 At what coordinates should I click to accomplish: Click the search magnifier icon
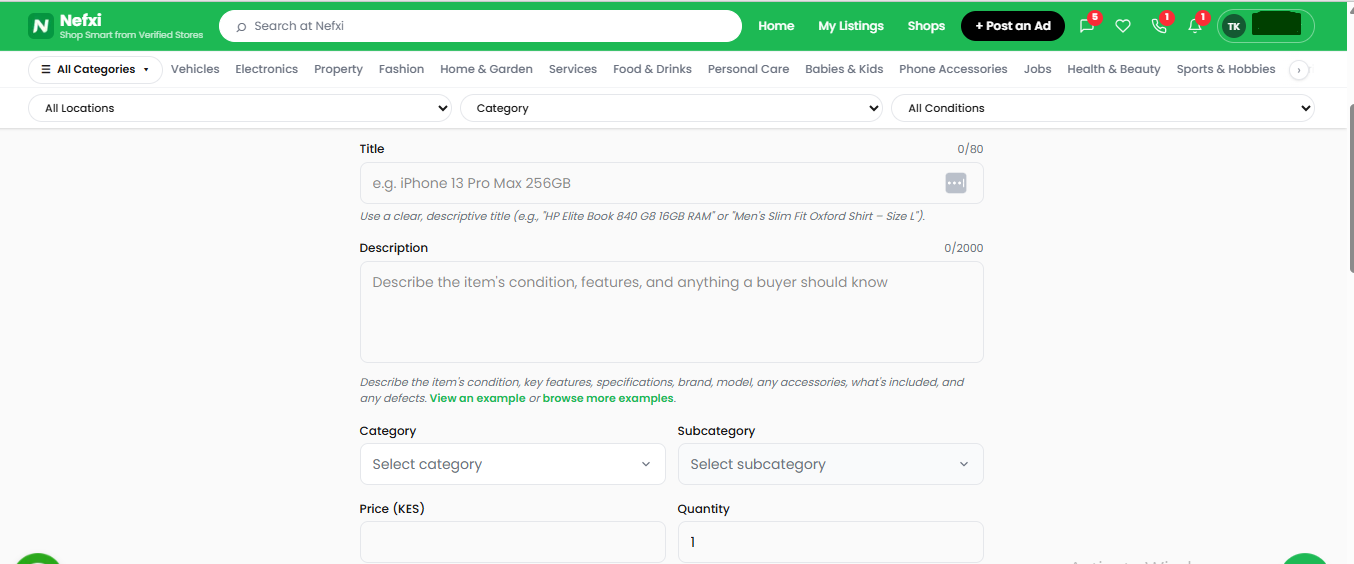[241, 26]
